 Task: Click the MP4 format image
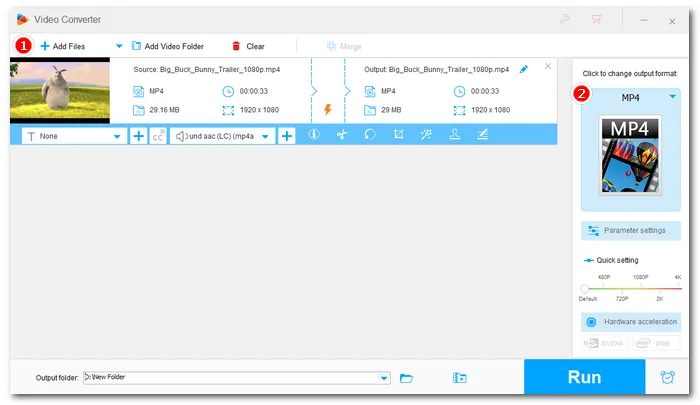coord(630,155)
